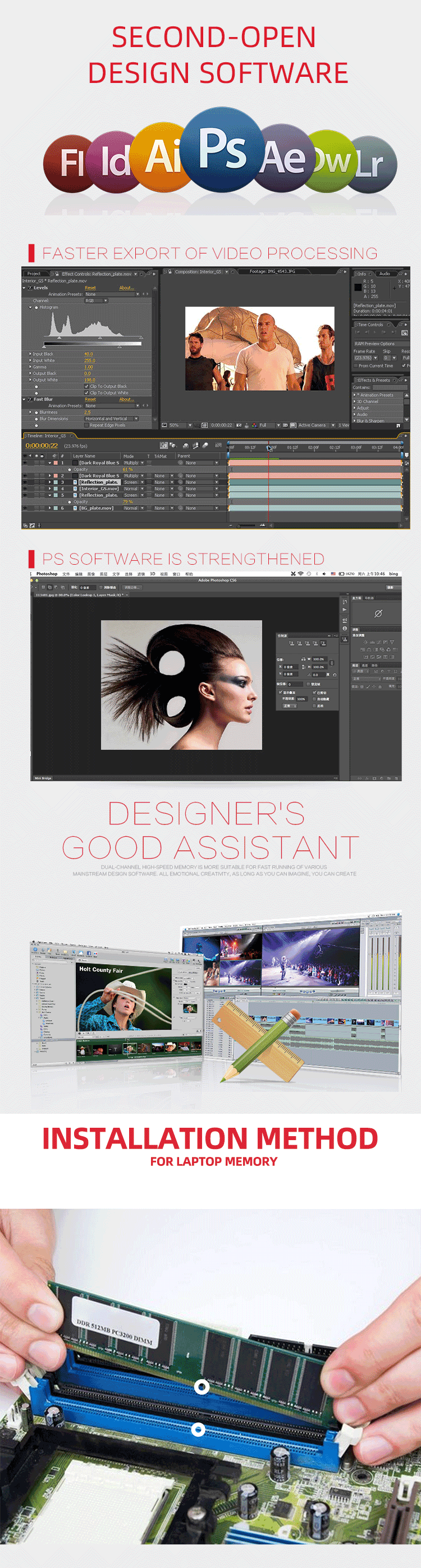421x1568 pixels.
Task: Open the Project tab in After Effects
Action: point(34,273)
